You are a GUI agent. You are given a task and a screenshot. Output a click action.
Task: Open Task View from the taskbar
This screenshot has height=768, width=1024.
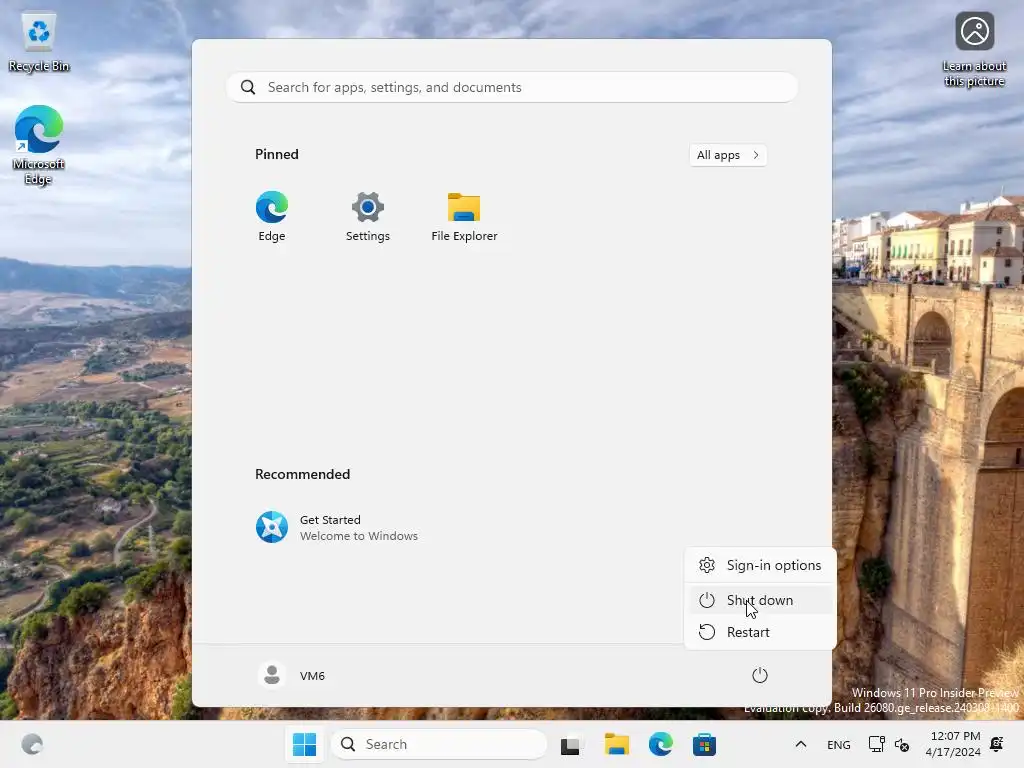point(570,745)
